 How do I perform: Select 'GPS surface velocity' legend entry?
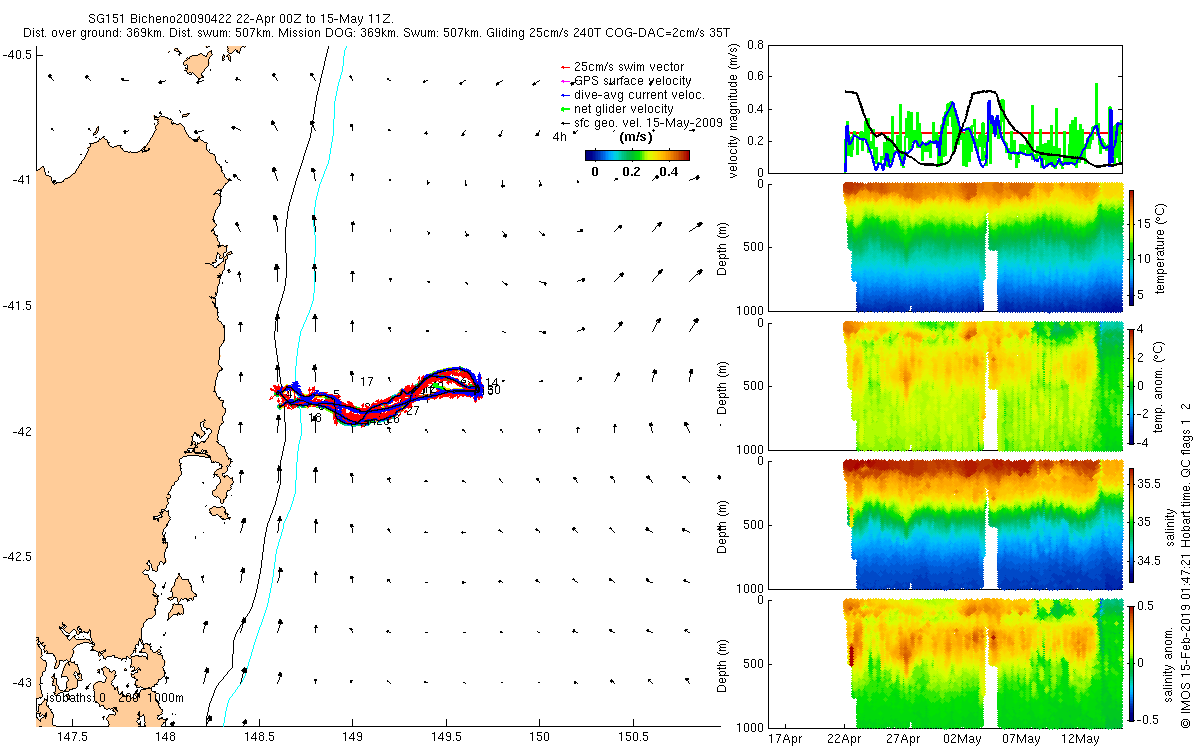[632, 80]
